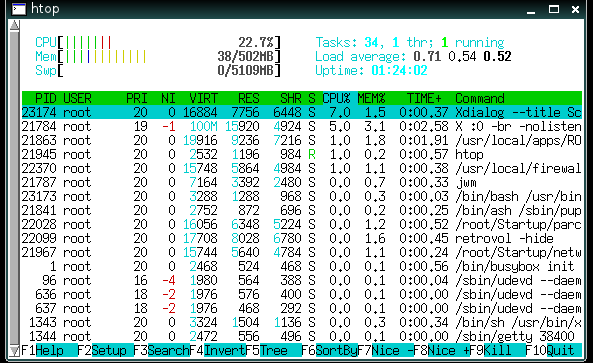
Task: Click F10 Quit to exit htop
Action: pos(554,350)
